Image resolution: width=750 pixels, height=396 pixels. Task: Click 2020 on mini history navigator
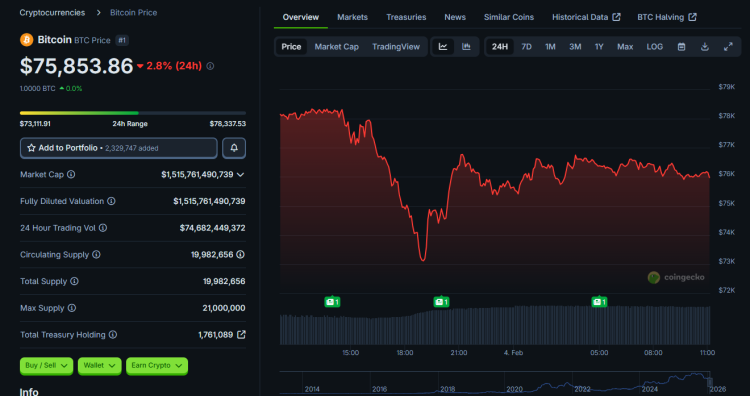515,389
